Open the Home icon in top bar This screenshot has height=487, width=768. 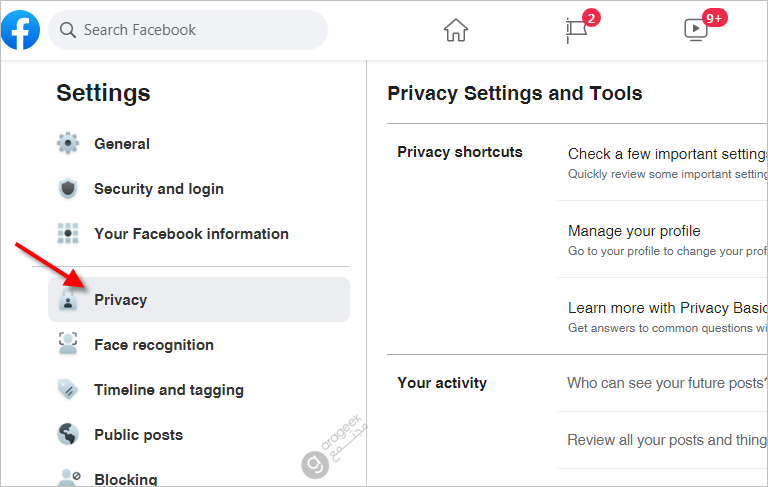[456, 30]
